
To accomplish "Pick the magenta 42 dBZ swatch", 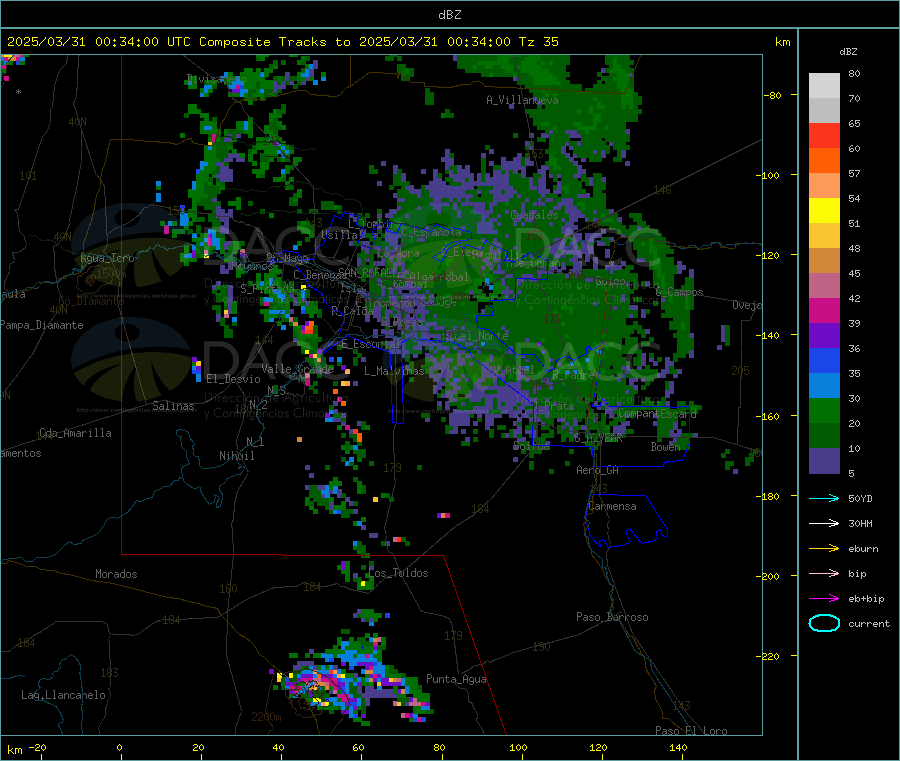I will coord(824,310).
